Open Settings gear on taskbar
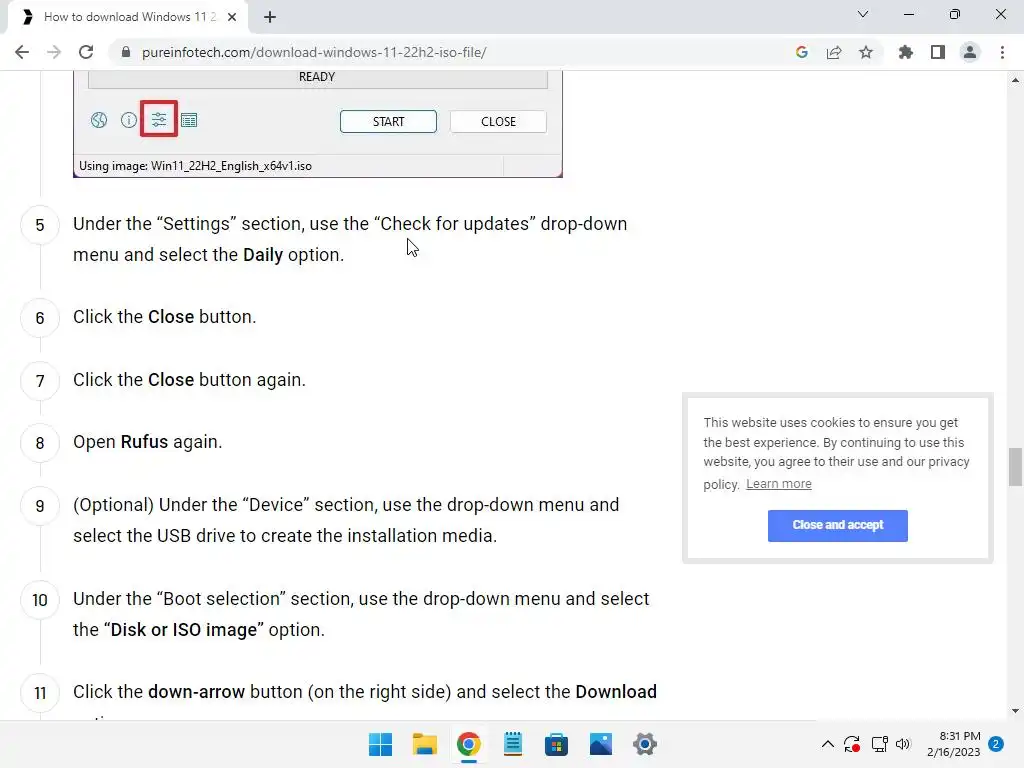 [645, 744]
